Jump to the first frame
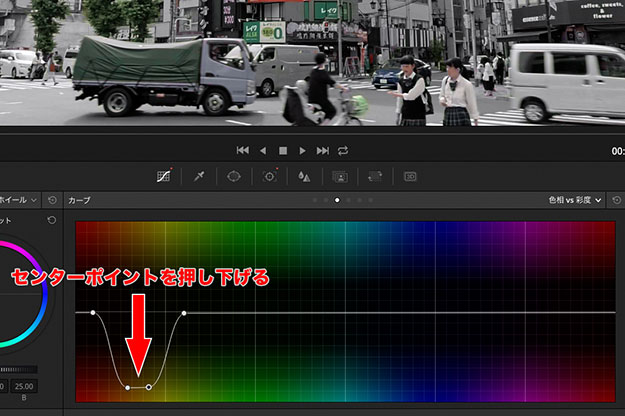Viewport: 625px width, 416px height. tap(242, 150)
